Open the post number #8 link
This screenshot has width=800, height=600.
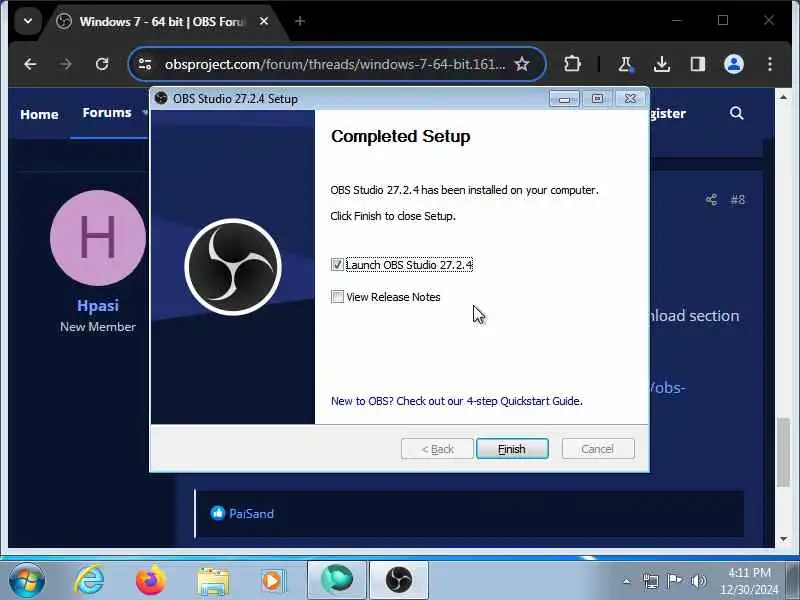pyautogui.click(x=738, y=199)
